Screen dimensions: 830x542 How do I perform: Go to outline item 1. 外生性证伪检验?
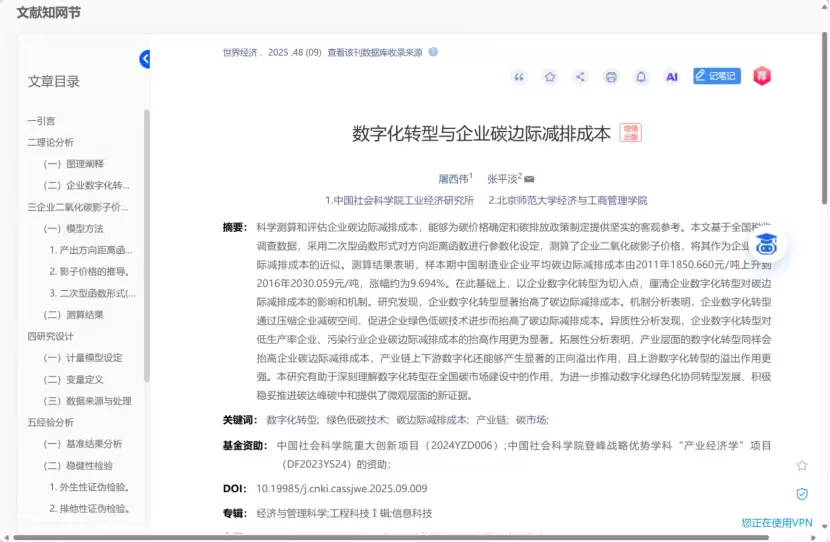click(89, 487)
